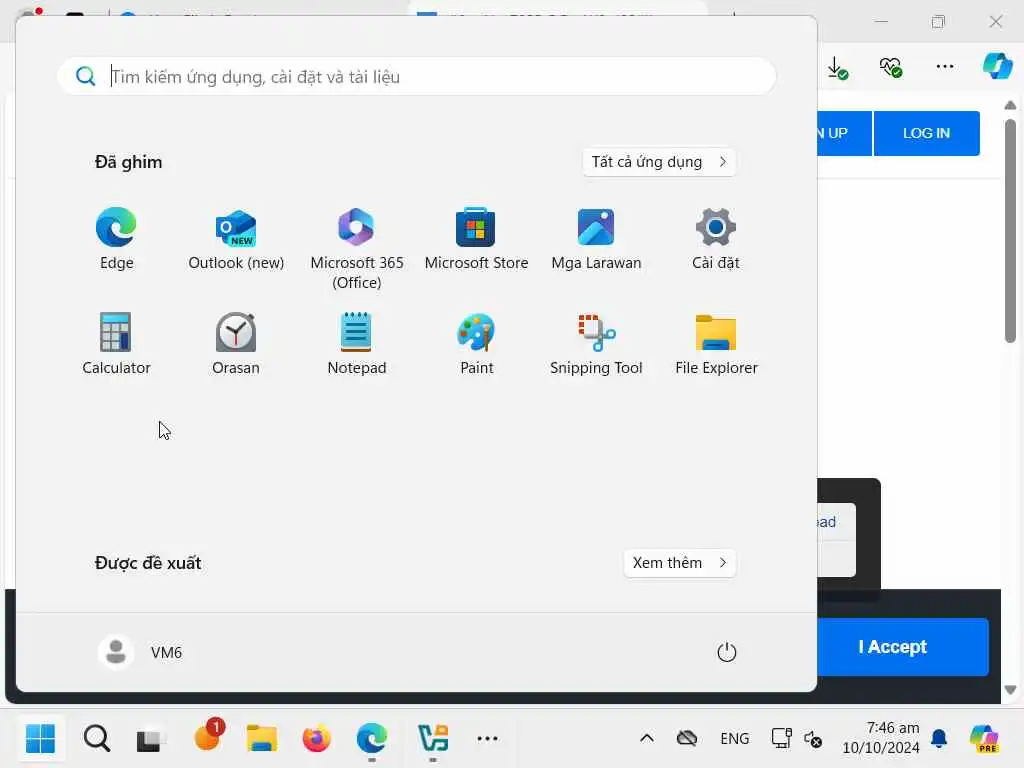This screenshot has height=768, width=1024.
Task: Open the Orasan clock app
Action: [x=236, y=344]
